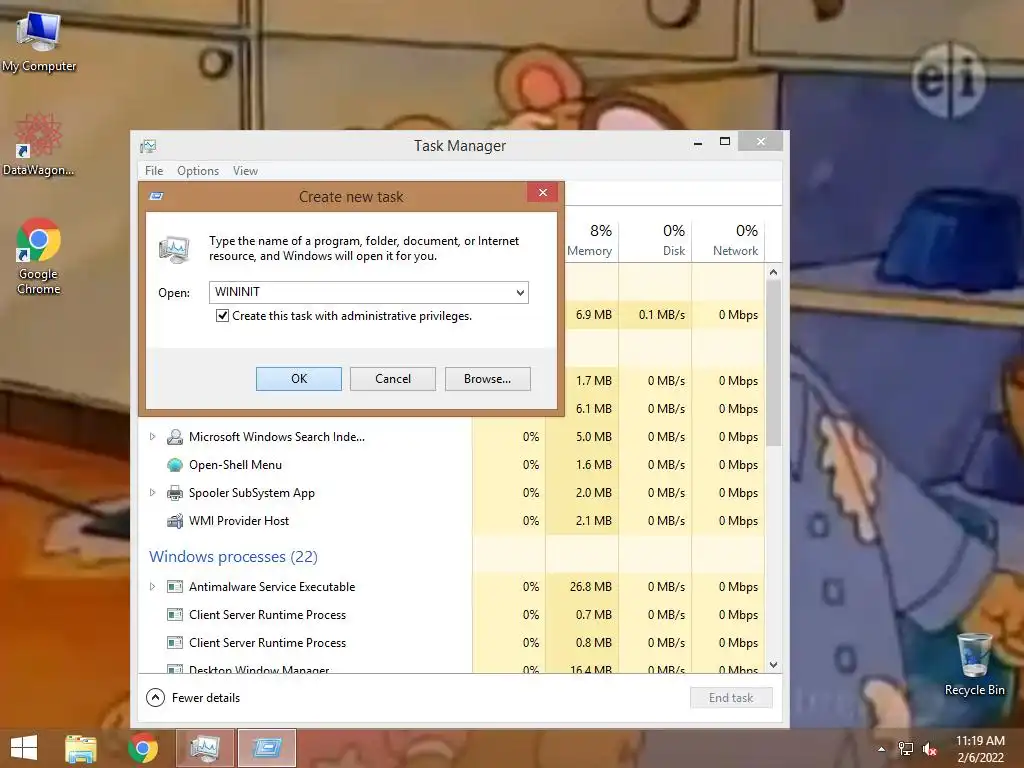The image size is (1024, 768).
Task: Close the Create new task dialog
Action: point(543,192)
